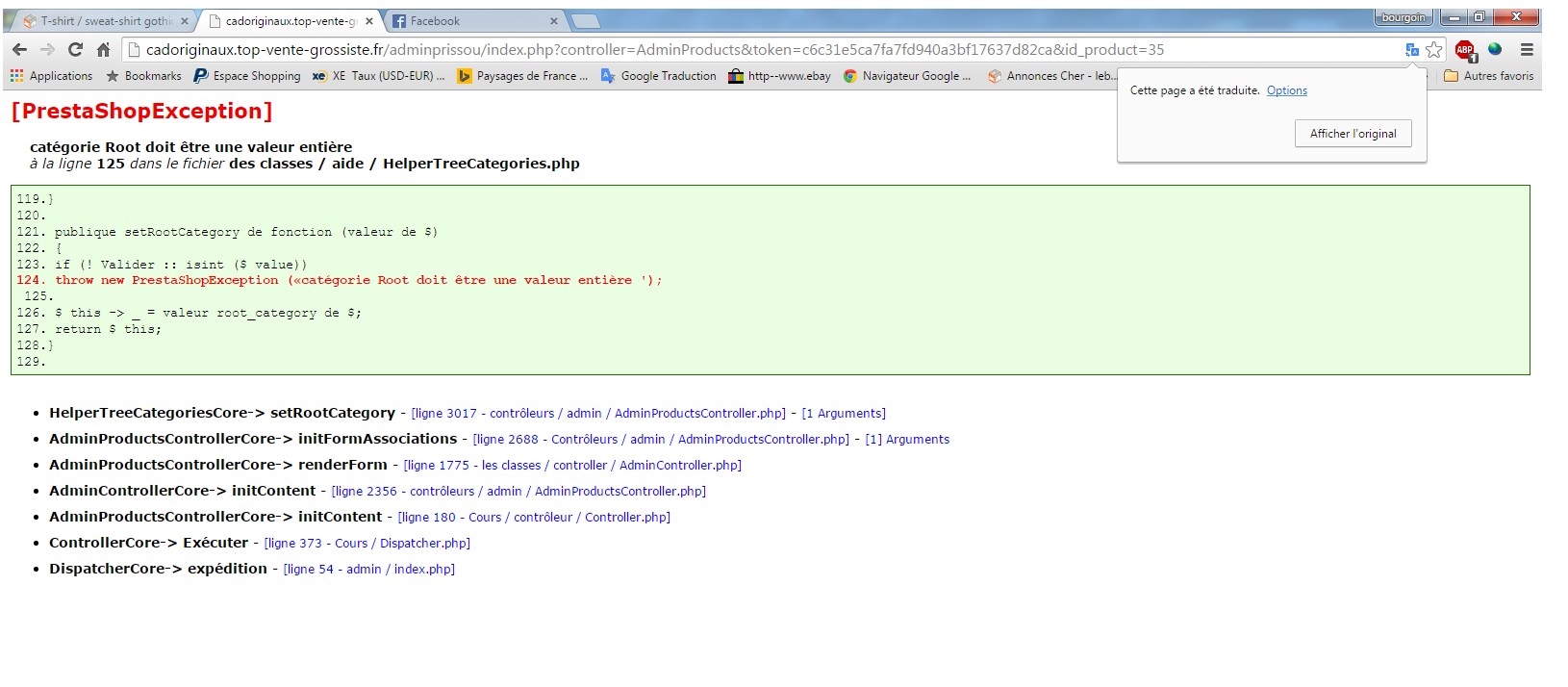Click the browser forward arrow
The image size is (1568, 687).
pyautogui.click(x=47, y=50)
